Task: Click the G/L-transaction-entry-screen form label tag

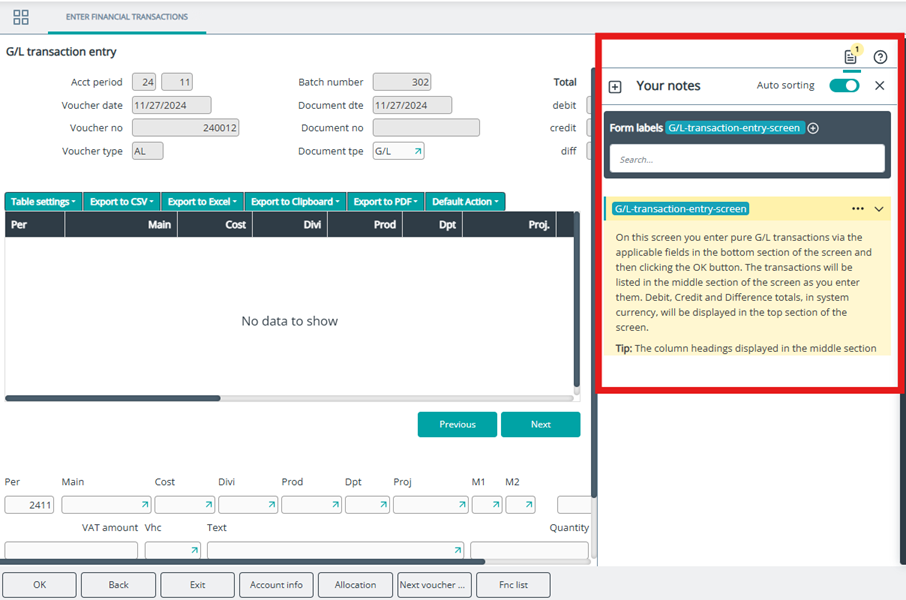Action: [x=734, y=128]
